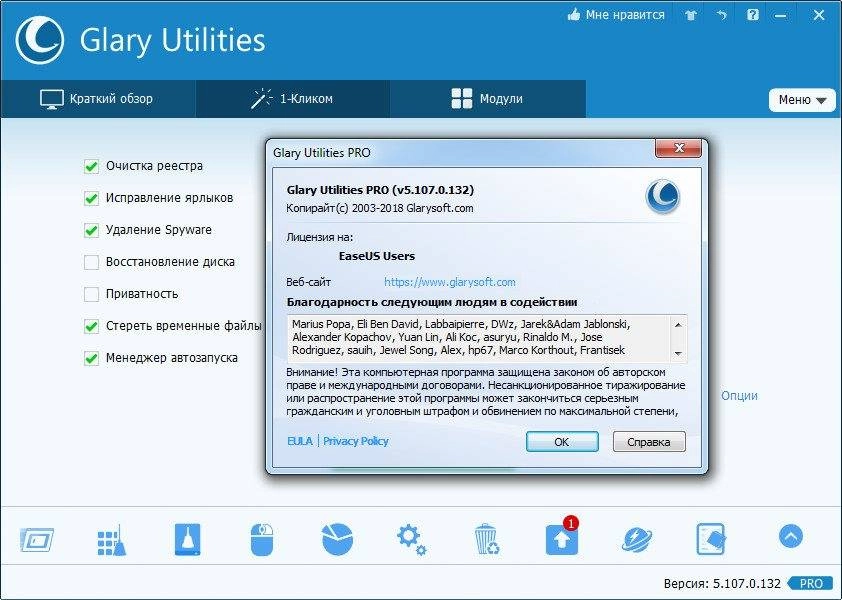Uncheck 'Исправление ярлыков' checkbox
Image resolution: width=842 pixels, height=600 pixels.
click(x=91, y=198)
